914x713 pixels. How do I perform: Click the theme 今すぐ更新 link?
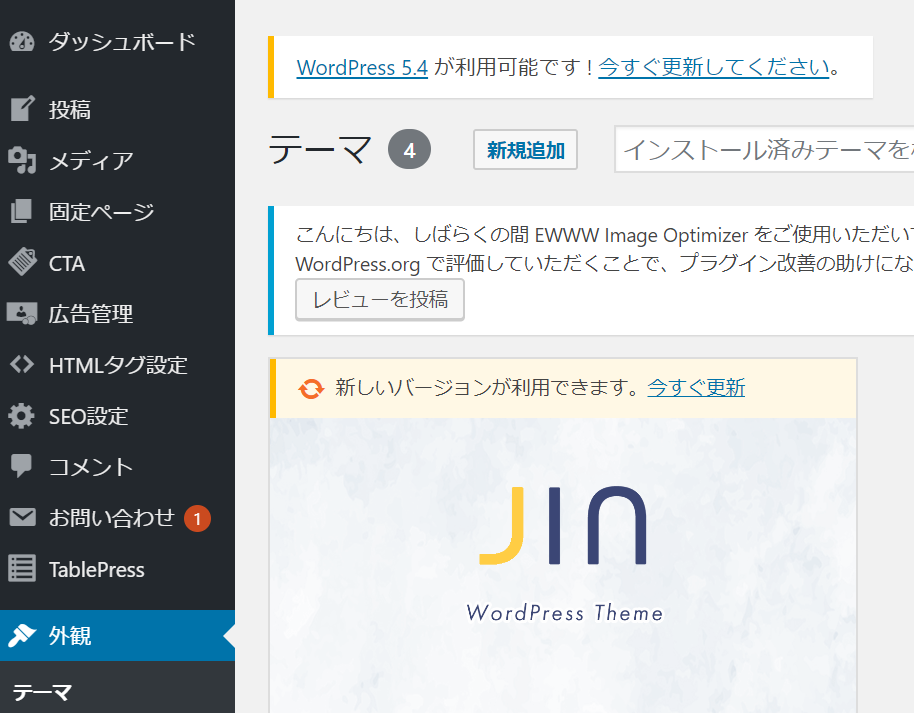pos(696,388)
